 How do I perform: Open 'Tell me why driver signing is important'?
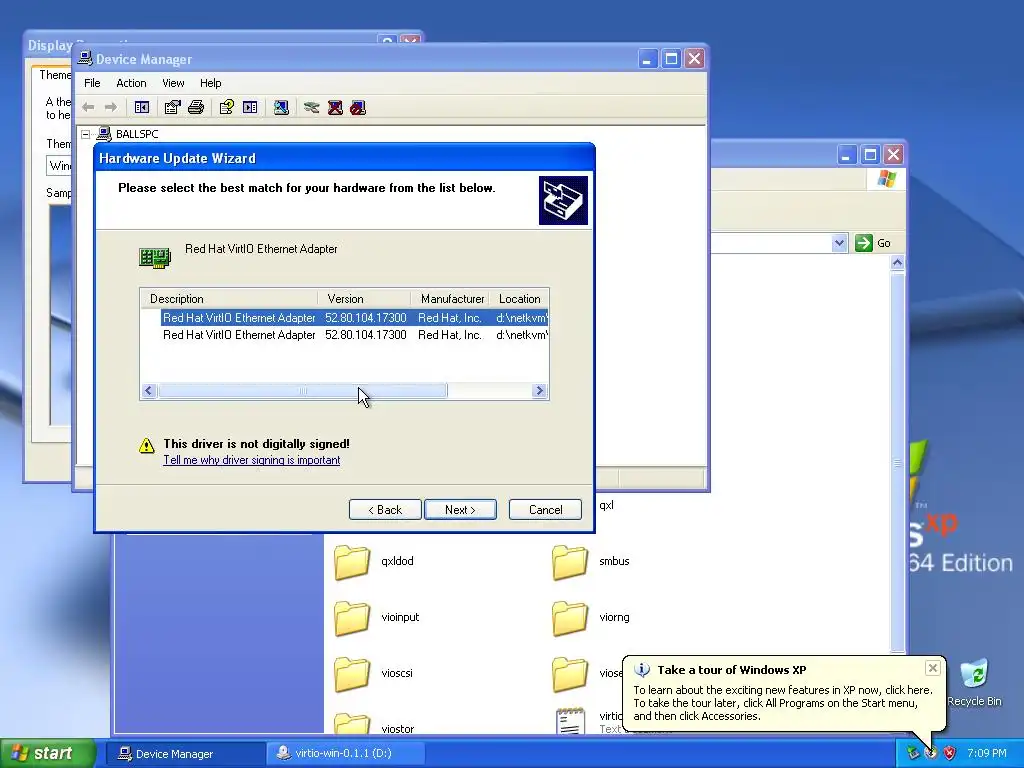pos(251,460)
